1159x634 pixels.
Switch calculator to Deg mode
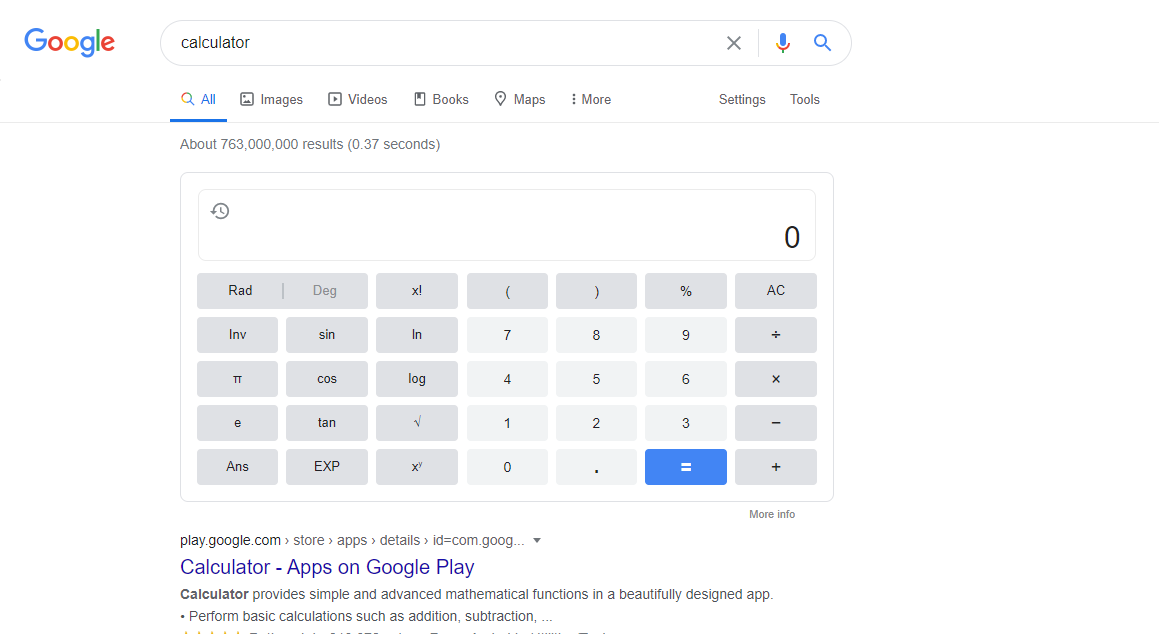click(325, 291)
